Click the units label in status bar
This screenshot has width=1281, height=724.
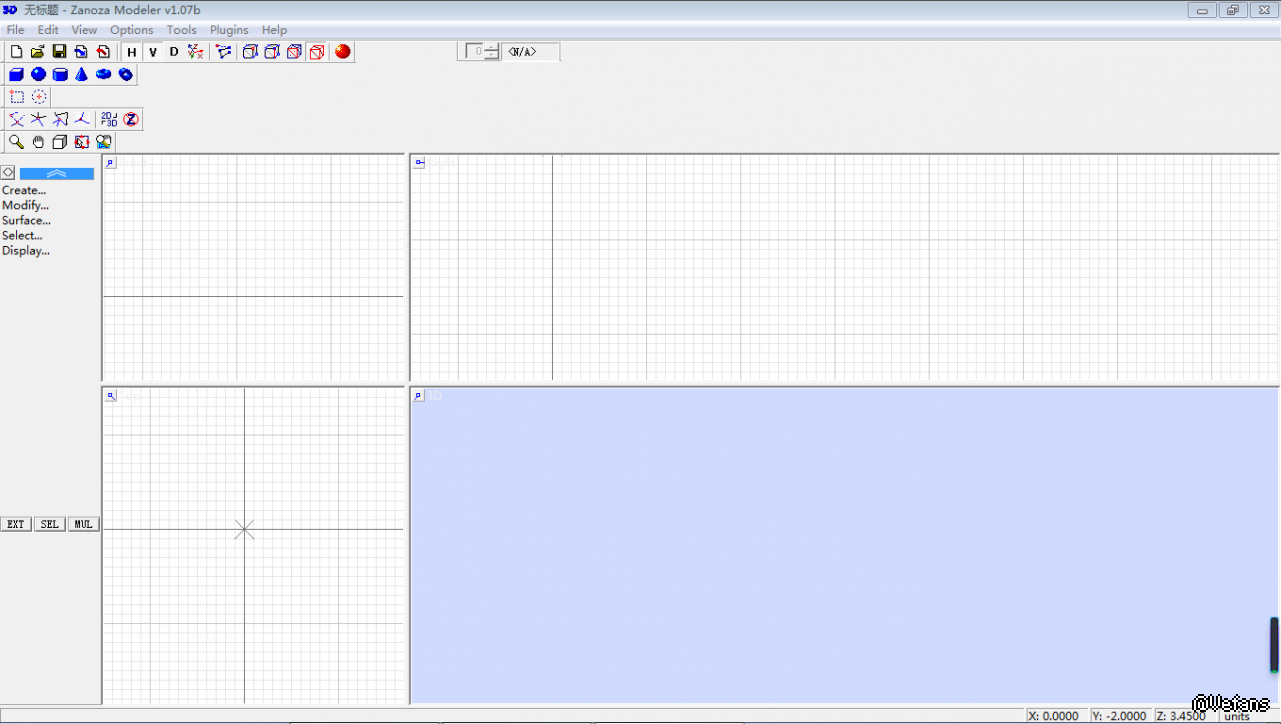[1237, 717]
